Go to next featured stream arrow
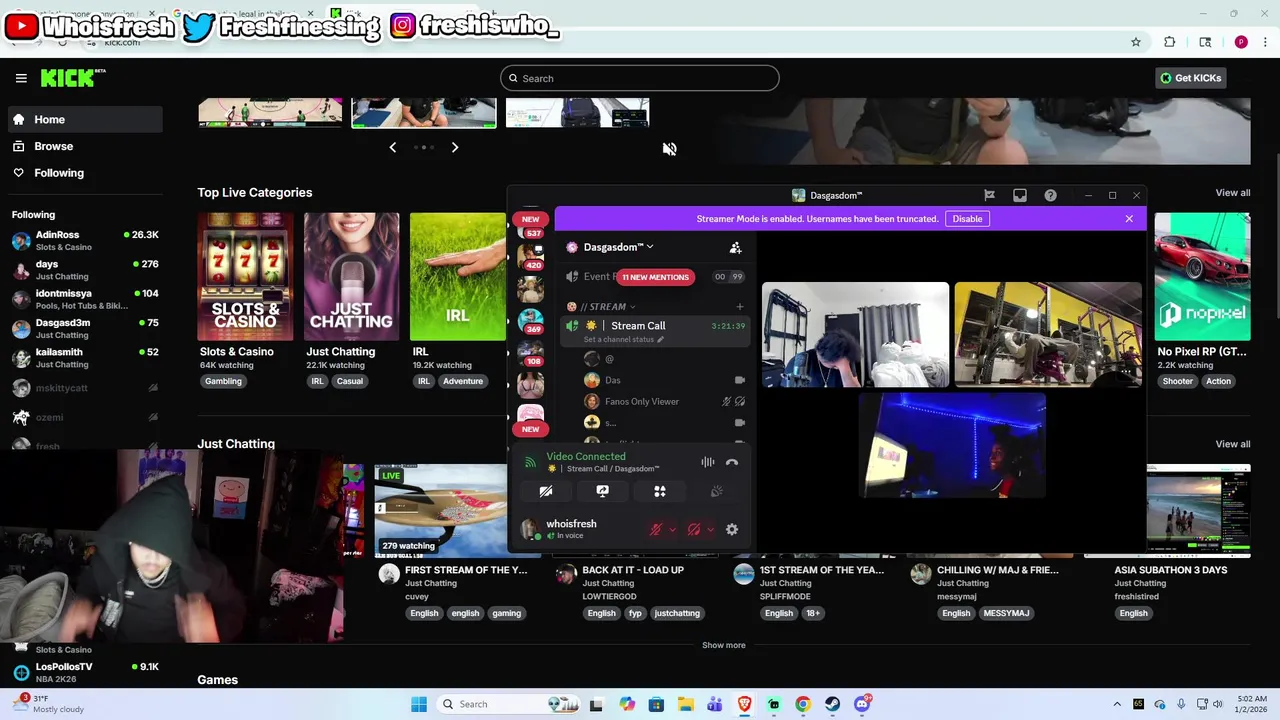Image resolution: width=1280 pixels, height=720 pixels. pyautogui.click(x=455, y=147)
